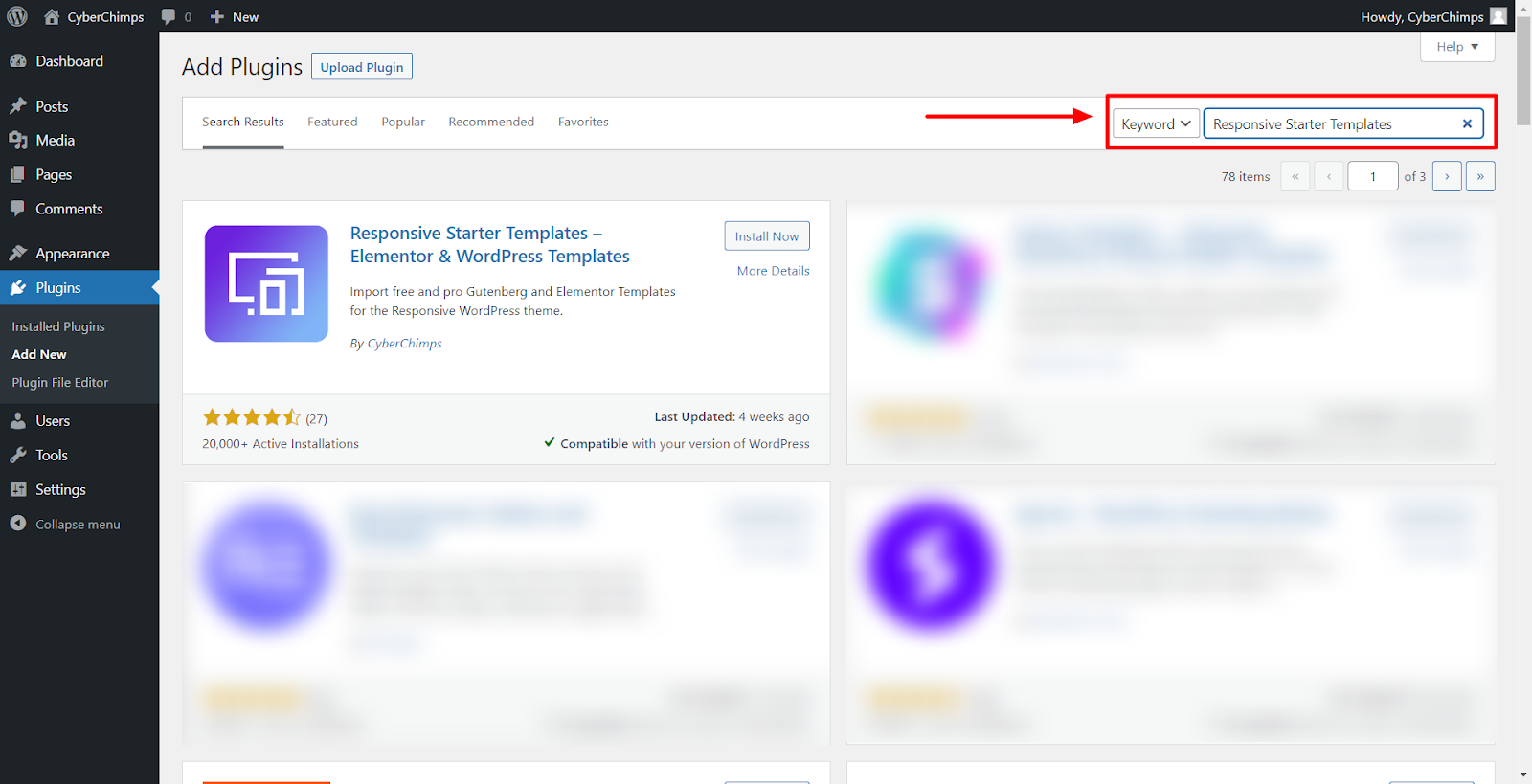This screenshot has width=1532, height=784.
Task: Open the Keyword search type dropdown
Action: click(1156, 123)
